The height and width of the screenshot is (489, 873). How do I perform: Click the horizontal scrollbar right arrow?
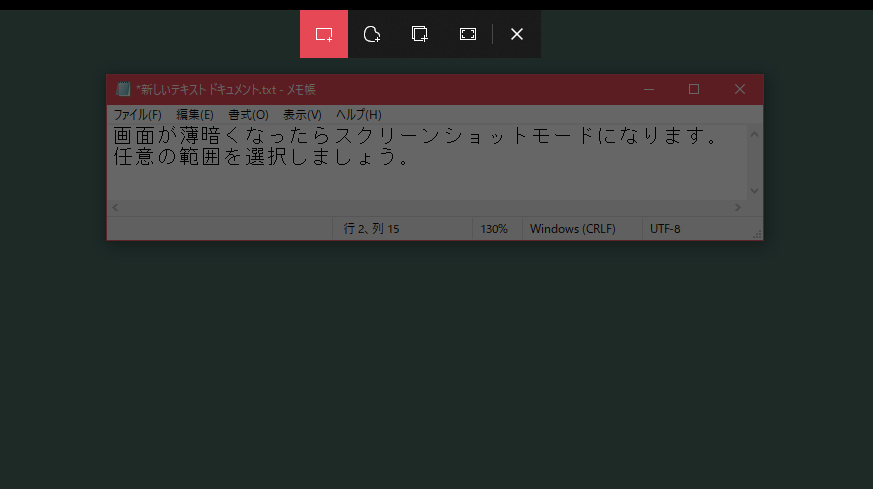coord(738,207)
